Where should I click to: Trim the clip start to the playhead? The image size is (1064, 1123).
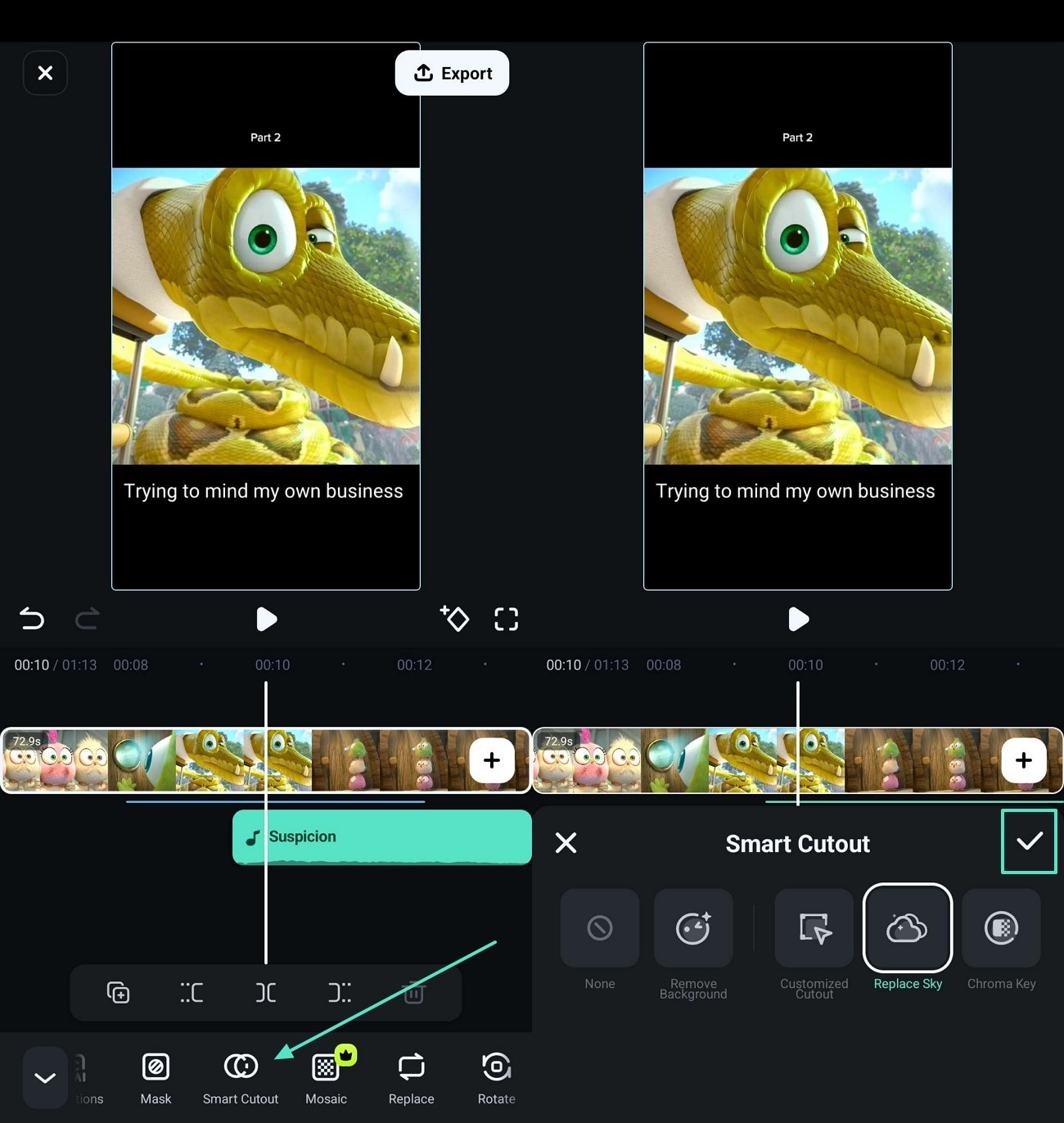pos(192,993)
